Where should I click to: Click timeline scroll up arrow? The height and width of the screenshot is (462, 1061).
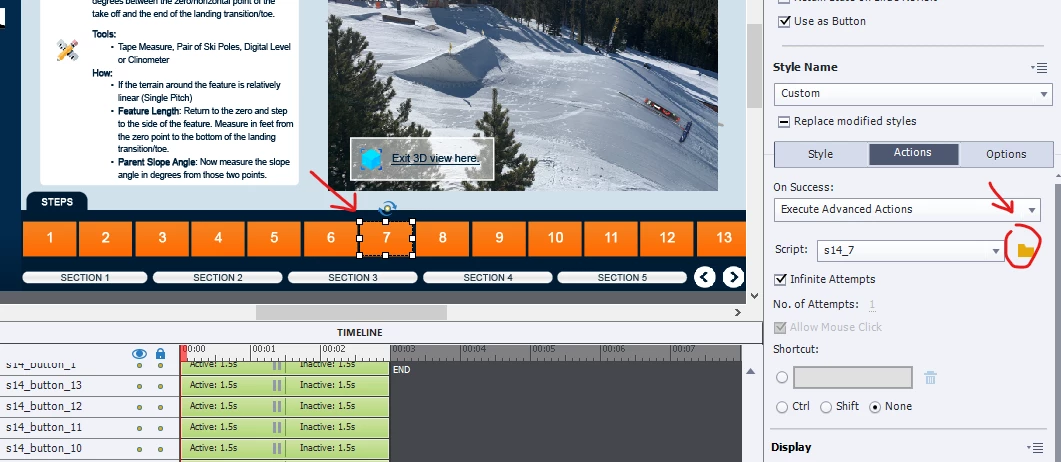pos(750,371)
